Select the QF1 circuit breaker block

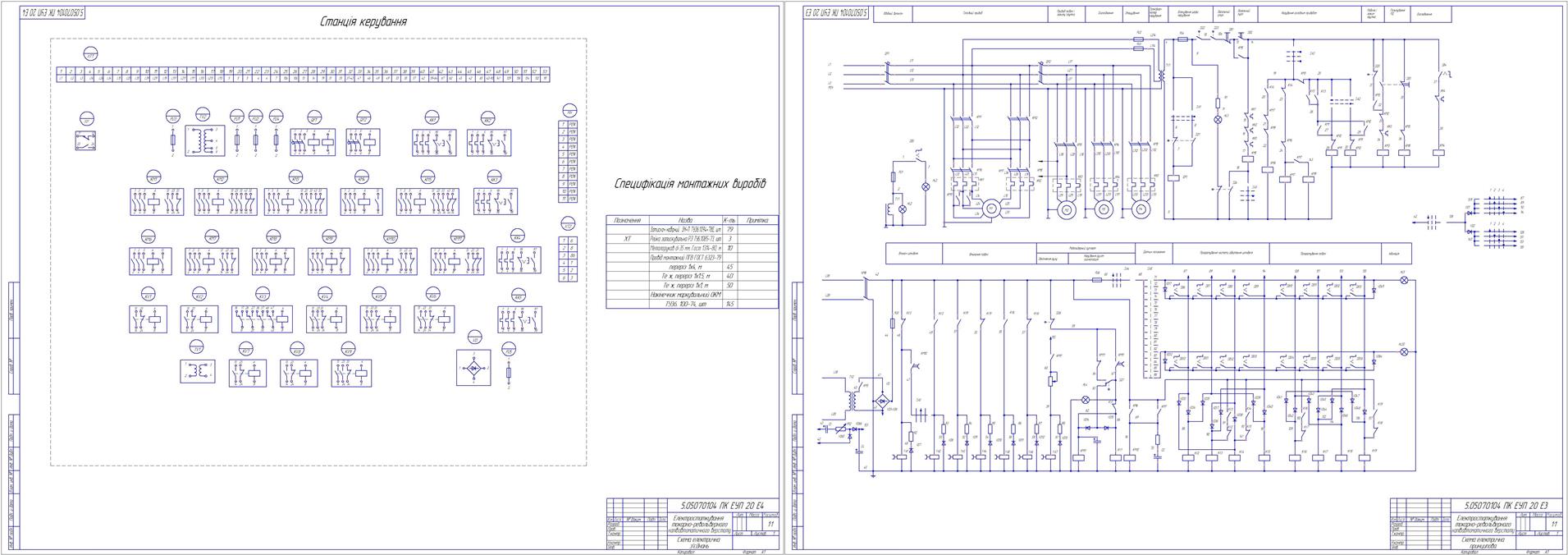(314, 143)
